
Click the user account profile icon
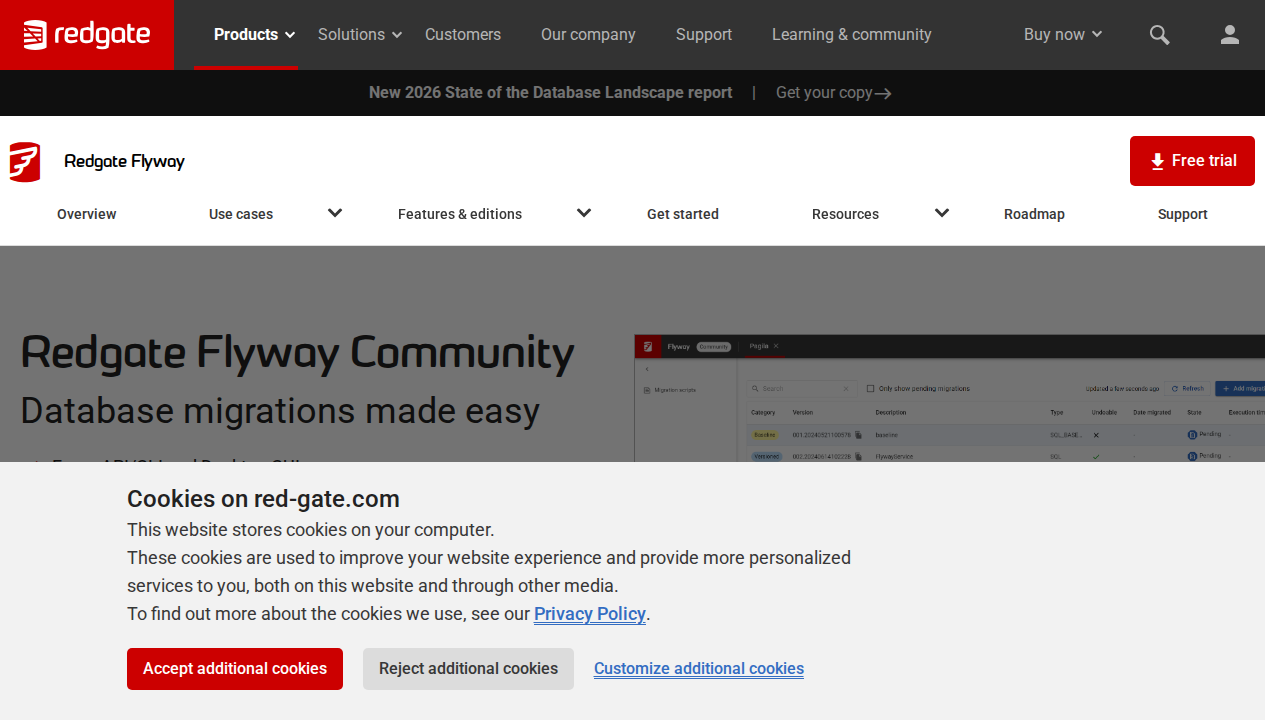pos(1229,35)
